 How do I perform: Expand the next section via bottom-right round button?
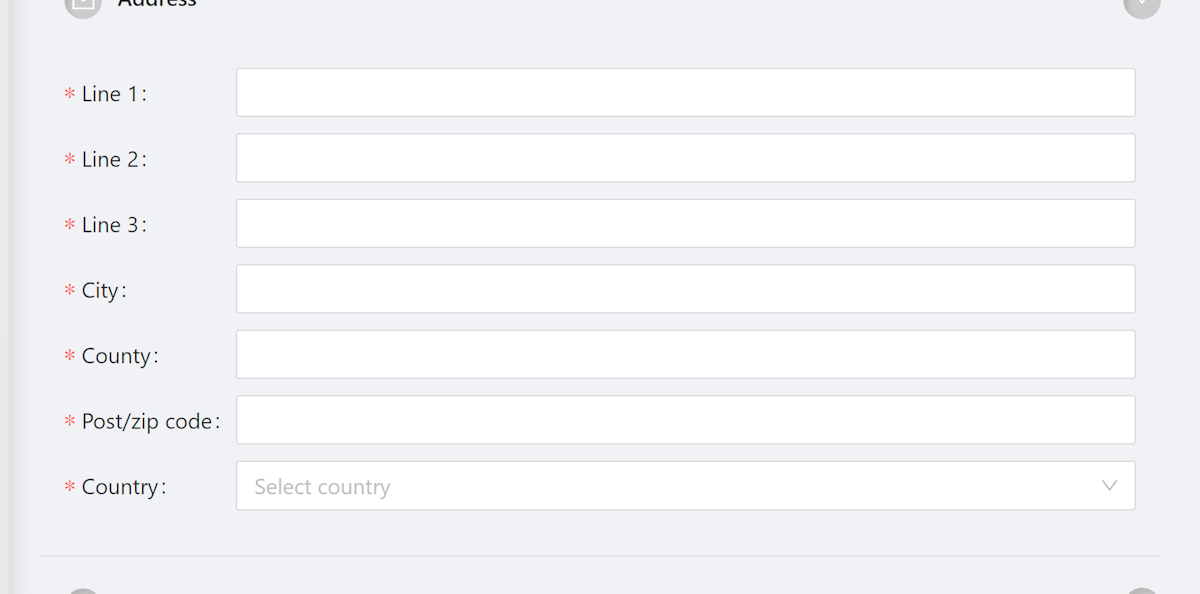click(x=1142, y=591)
